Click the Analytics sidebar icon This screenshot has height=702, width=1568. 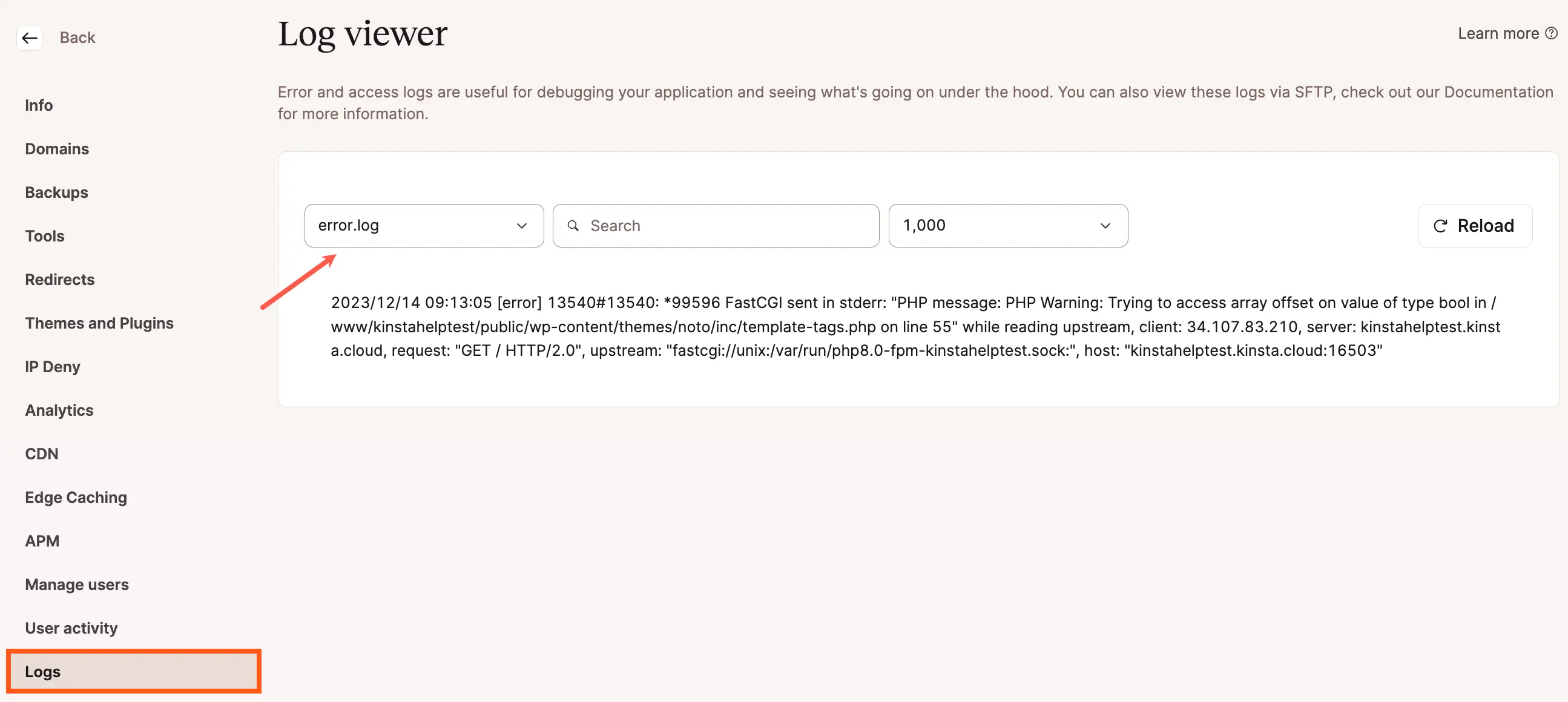tap(58, 410)
